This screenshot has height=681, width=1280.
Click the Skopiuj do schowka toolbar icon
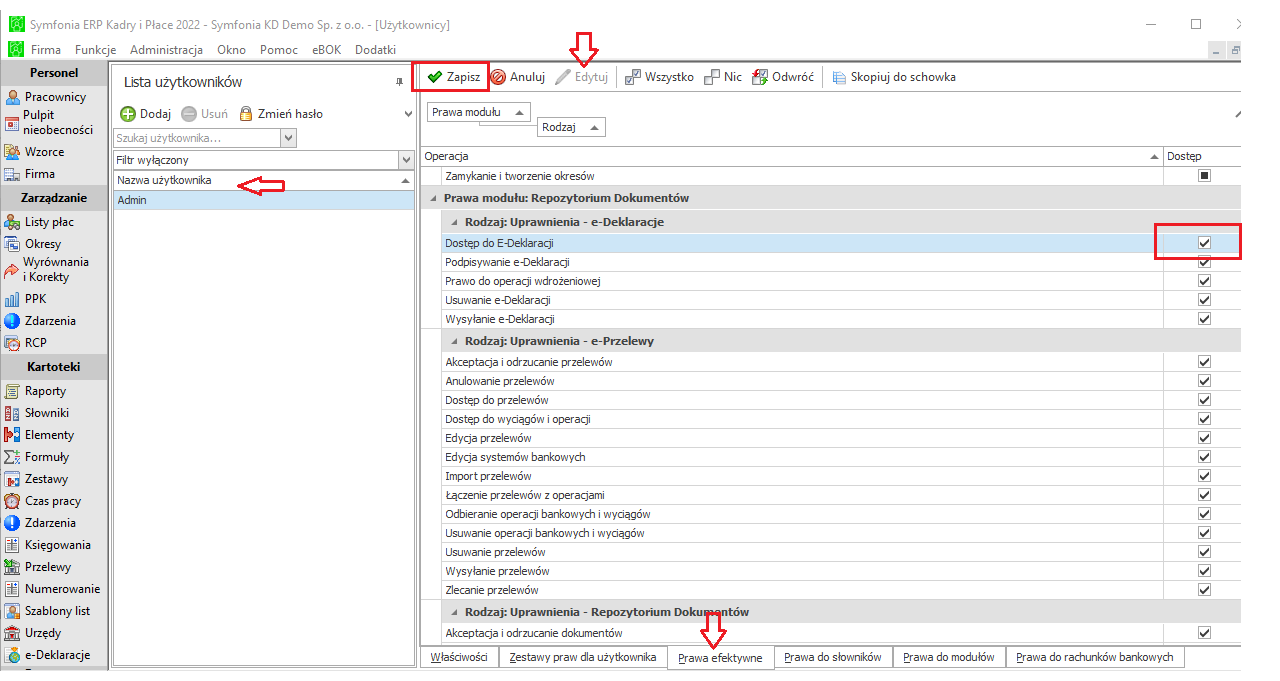[x=839, y=77]
